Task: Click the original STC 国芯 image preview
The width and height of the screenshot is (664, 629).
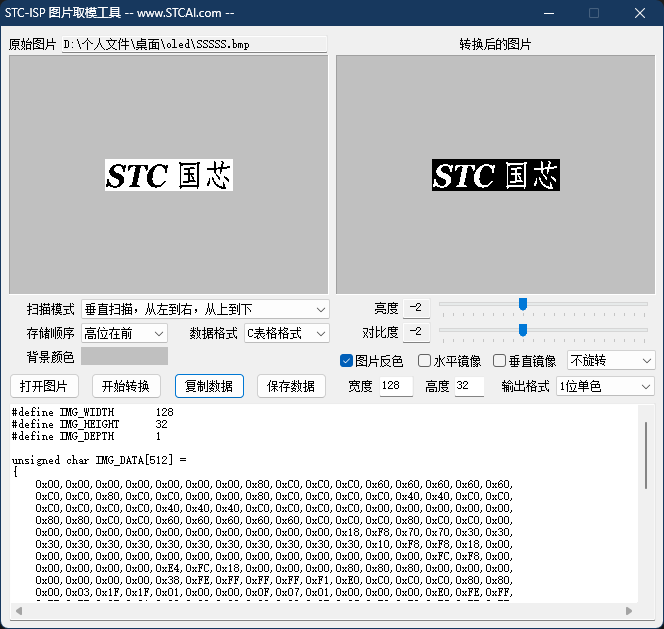Action: click(169, 175)
